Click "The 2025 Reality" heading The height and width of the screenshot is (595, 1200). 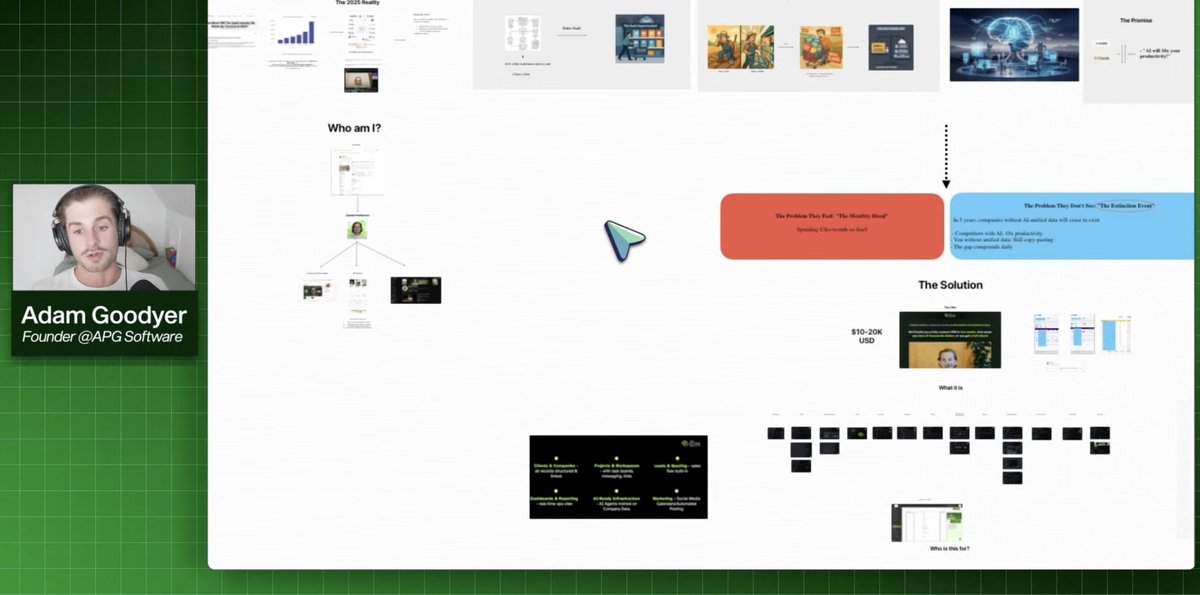pos(357,3)
